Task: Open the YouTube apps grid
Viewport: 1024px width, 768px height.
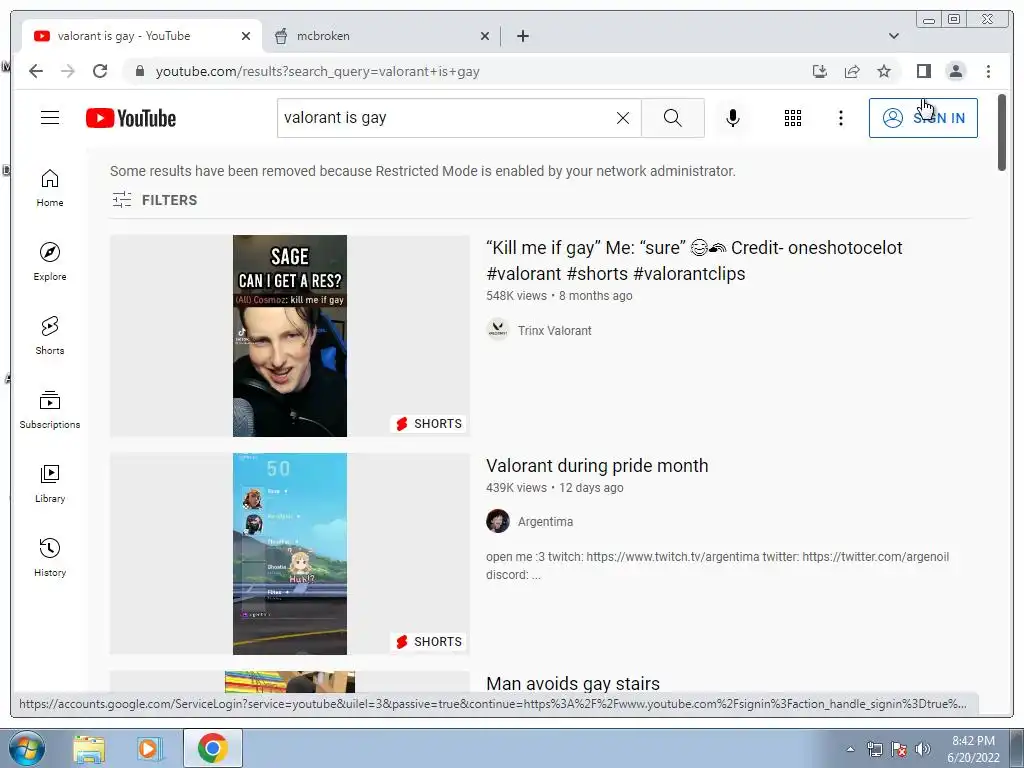Action: coord(793,118)
